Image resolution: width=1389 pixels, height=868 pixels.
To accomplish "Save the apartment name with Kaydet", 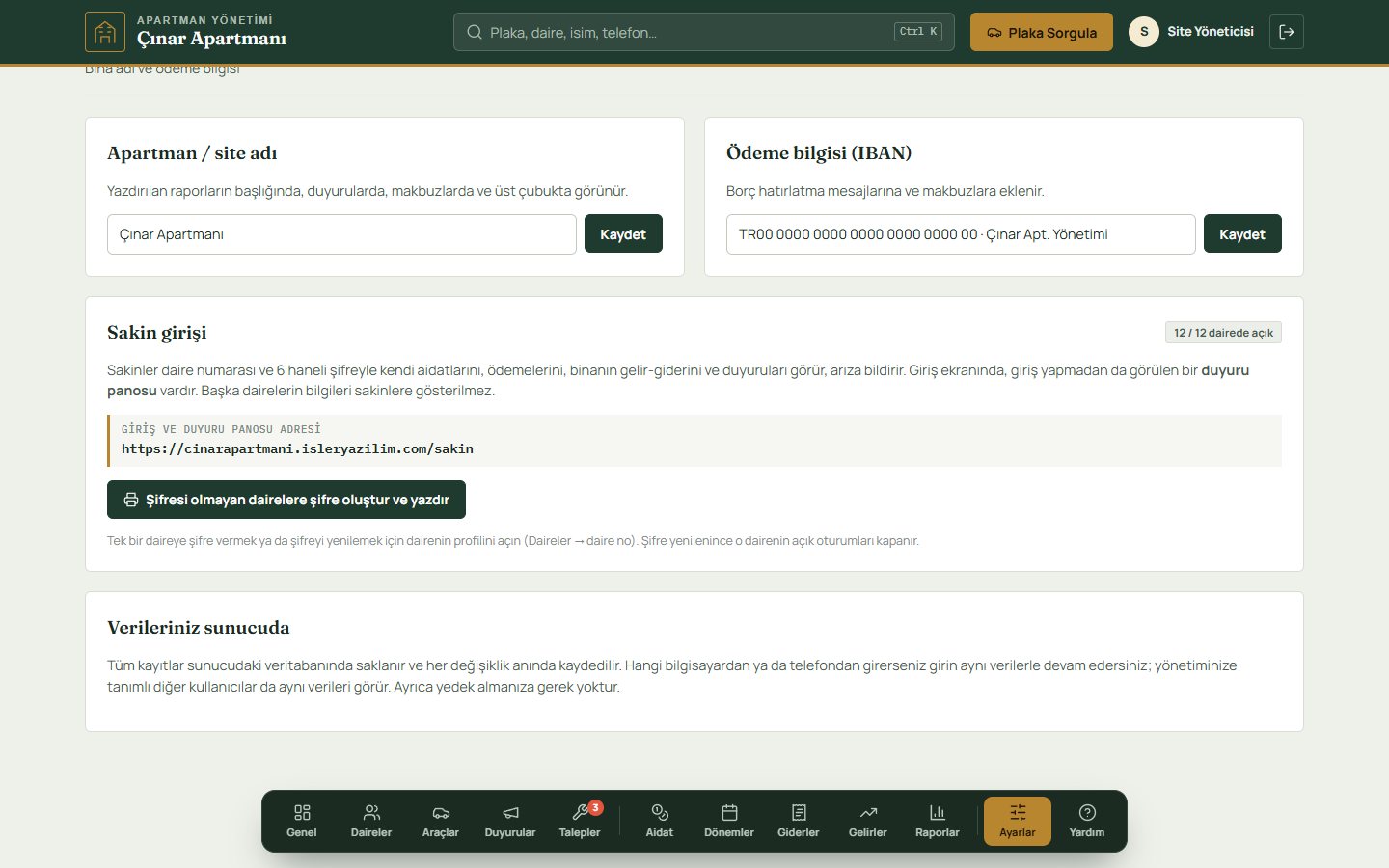I will tap(623, 233).
